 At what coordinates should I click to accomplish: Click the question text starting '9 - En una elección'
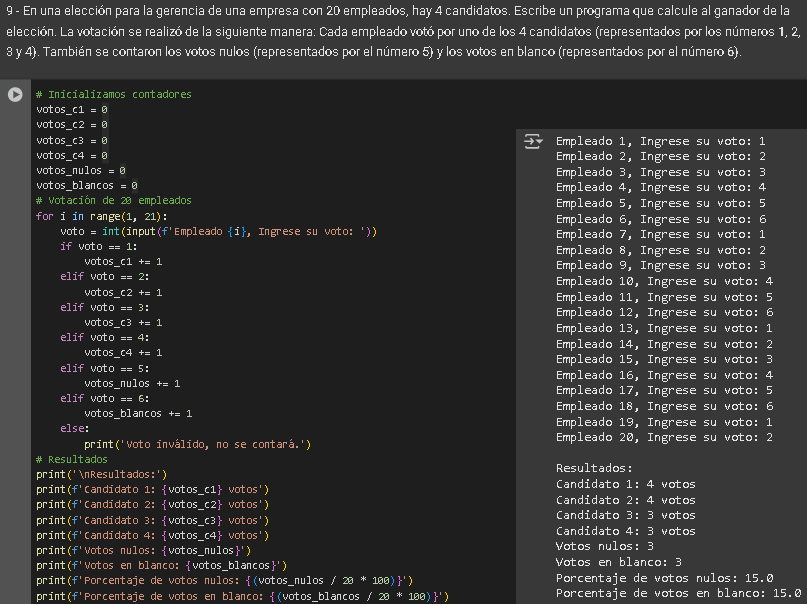[404, 31]
